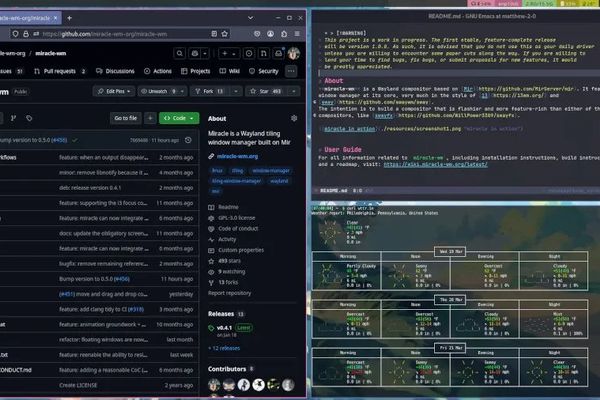
Task: Open the GitHub notifications inbox icon
Action: pos(279,53)
